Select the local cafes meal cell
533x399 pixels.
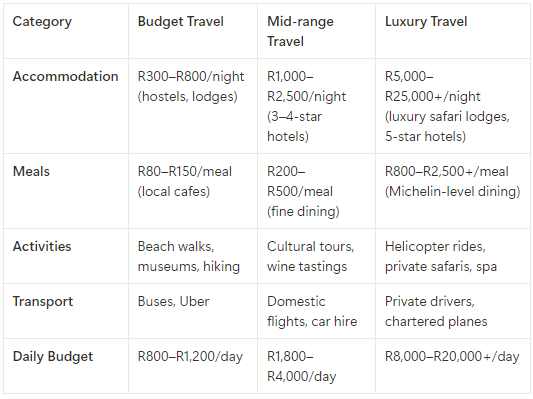point(193,191)
